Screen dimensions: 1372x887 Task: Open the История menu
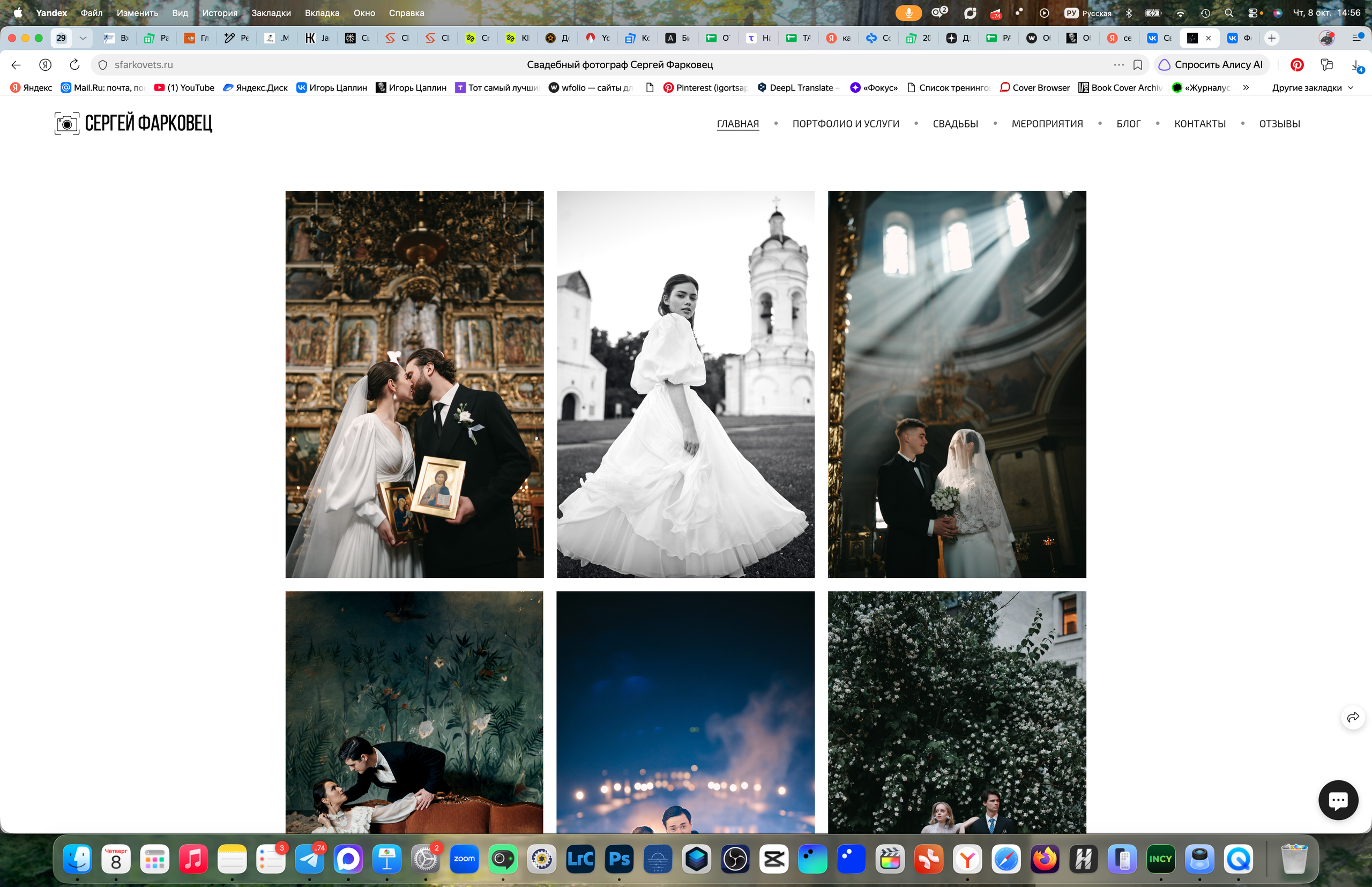click(219, 13)
